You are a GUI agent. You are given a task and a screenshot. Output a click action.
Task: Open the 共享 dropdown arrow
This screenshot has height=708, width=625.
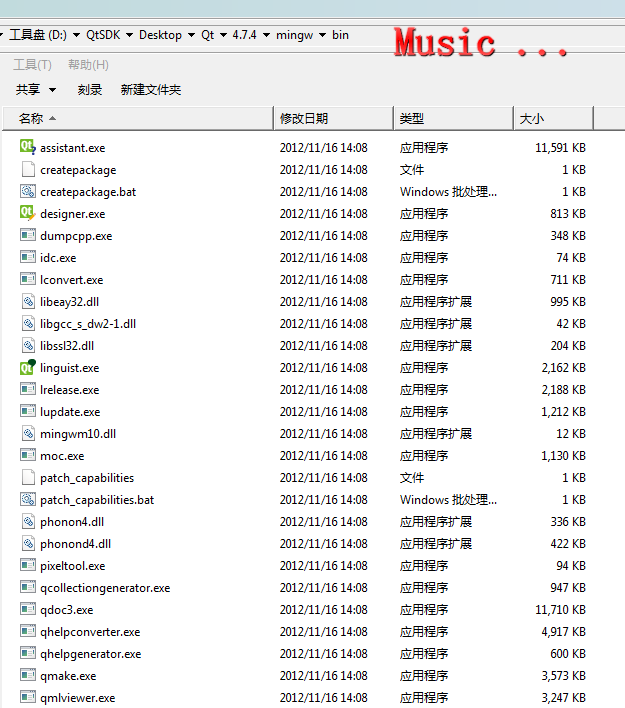52,90
